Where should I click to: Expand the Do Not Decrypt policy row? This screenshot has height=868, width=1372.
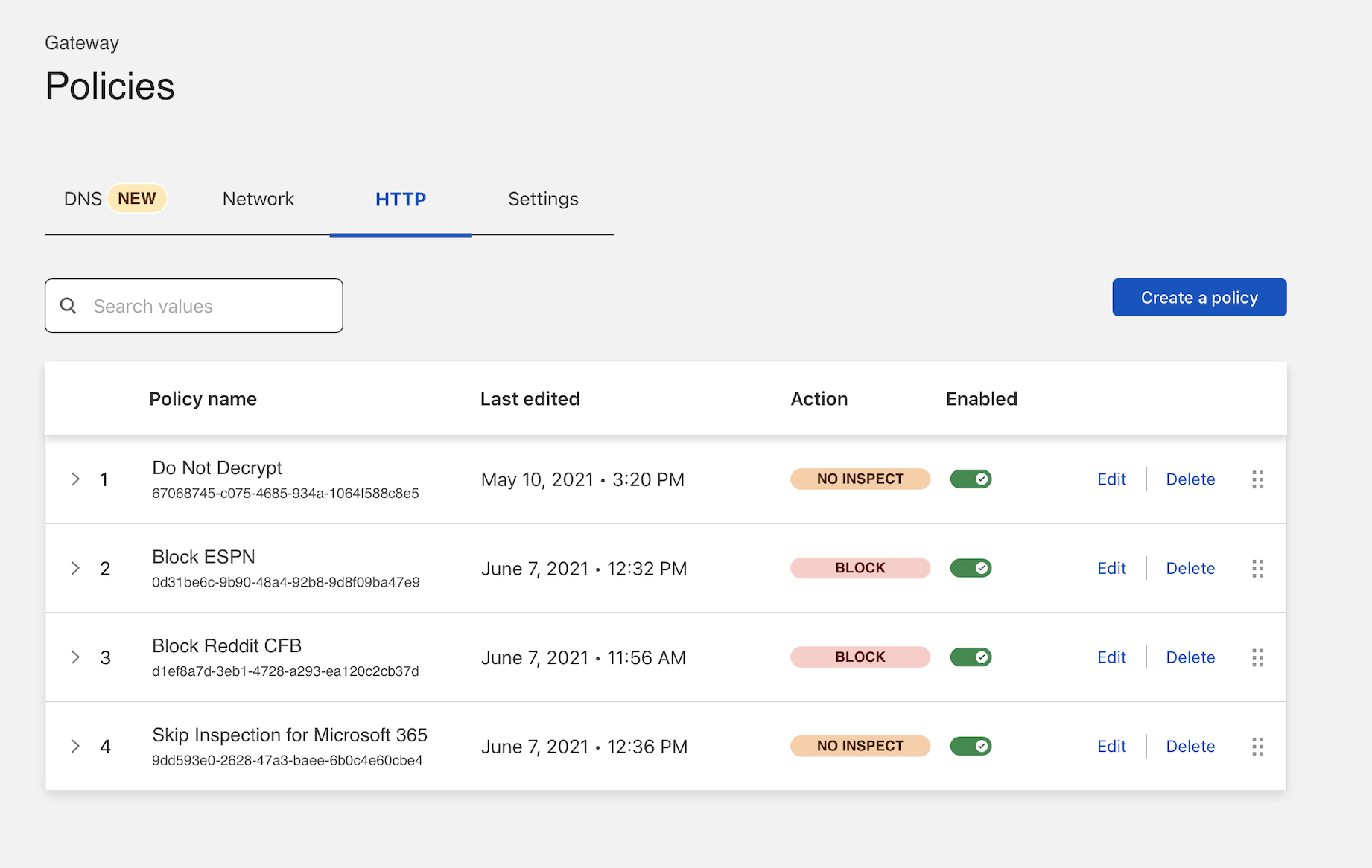click(75, 479)
